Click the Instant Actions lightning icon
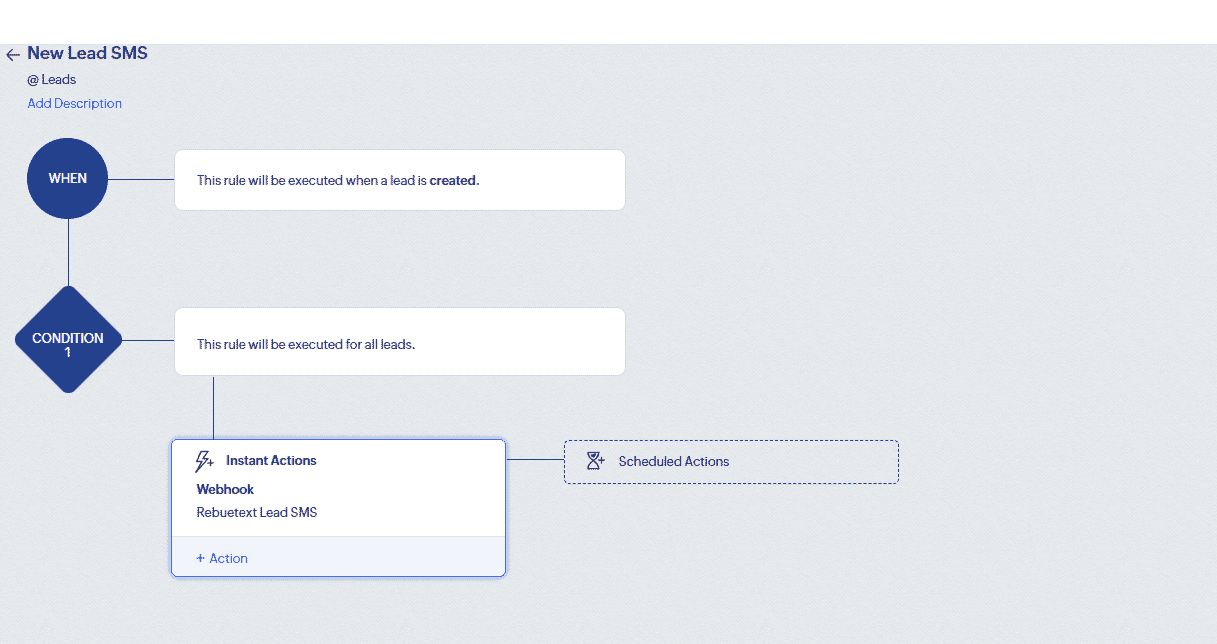 pyautogui.click(x=204, y=461)
